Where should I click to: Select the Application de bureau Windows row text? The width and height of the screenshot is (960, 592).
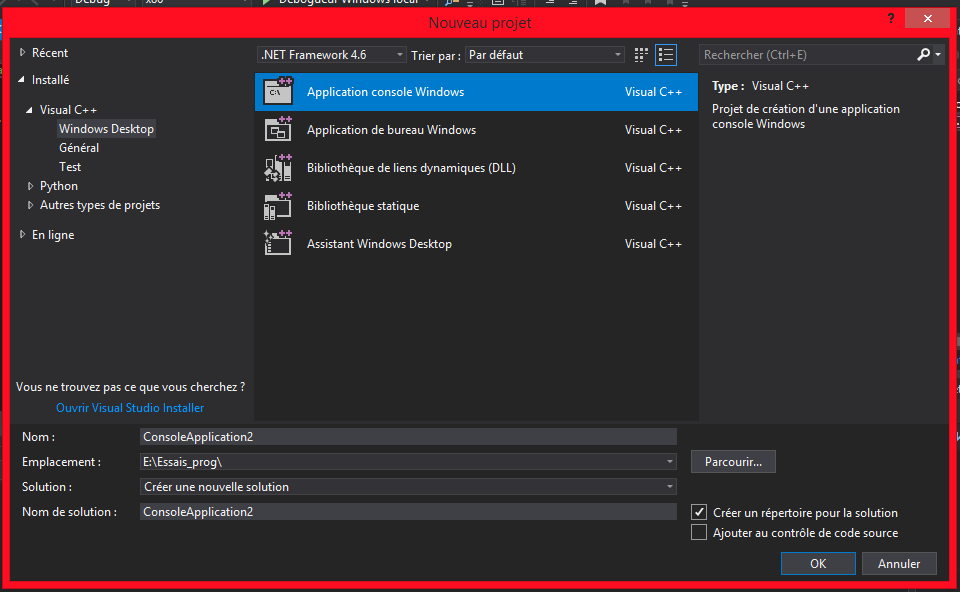391,130
